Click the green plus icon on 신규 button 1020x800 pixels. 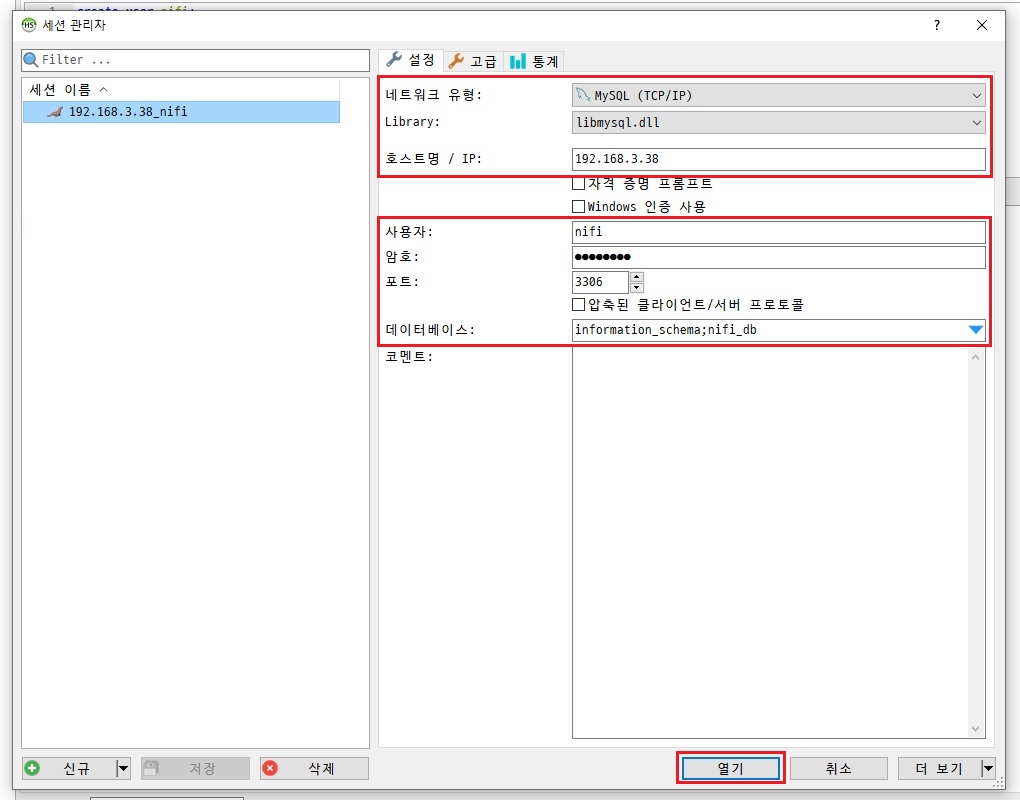(32, 768)
